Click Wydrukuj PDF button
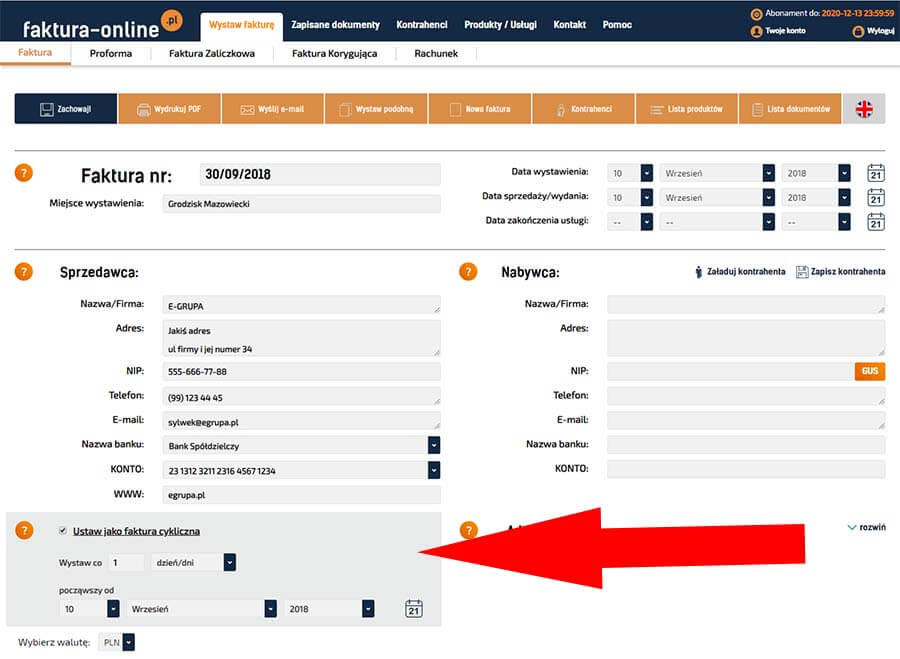Viewport: 900px width, 659px height. click(169, 108)
